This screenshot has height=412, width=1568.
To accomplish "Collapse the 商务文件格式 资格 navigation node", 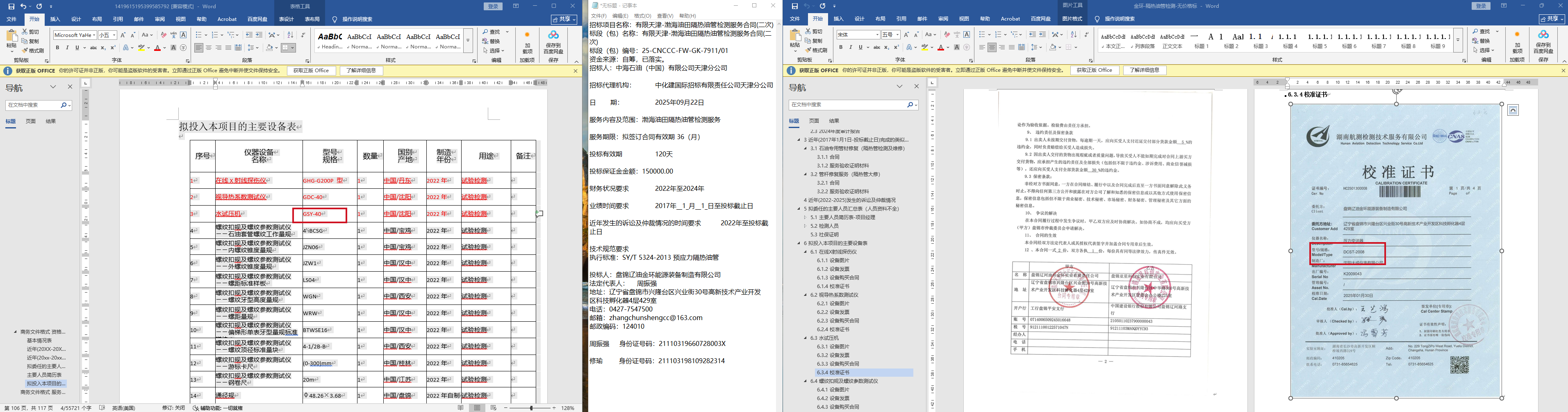I will [15, 332].
